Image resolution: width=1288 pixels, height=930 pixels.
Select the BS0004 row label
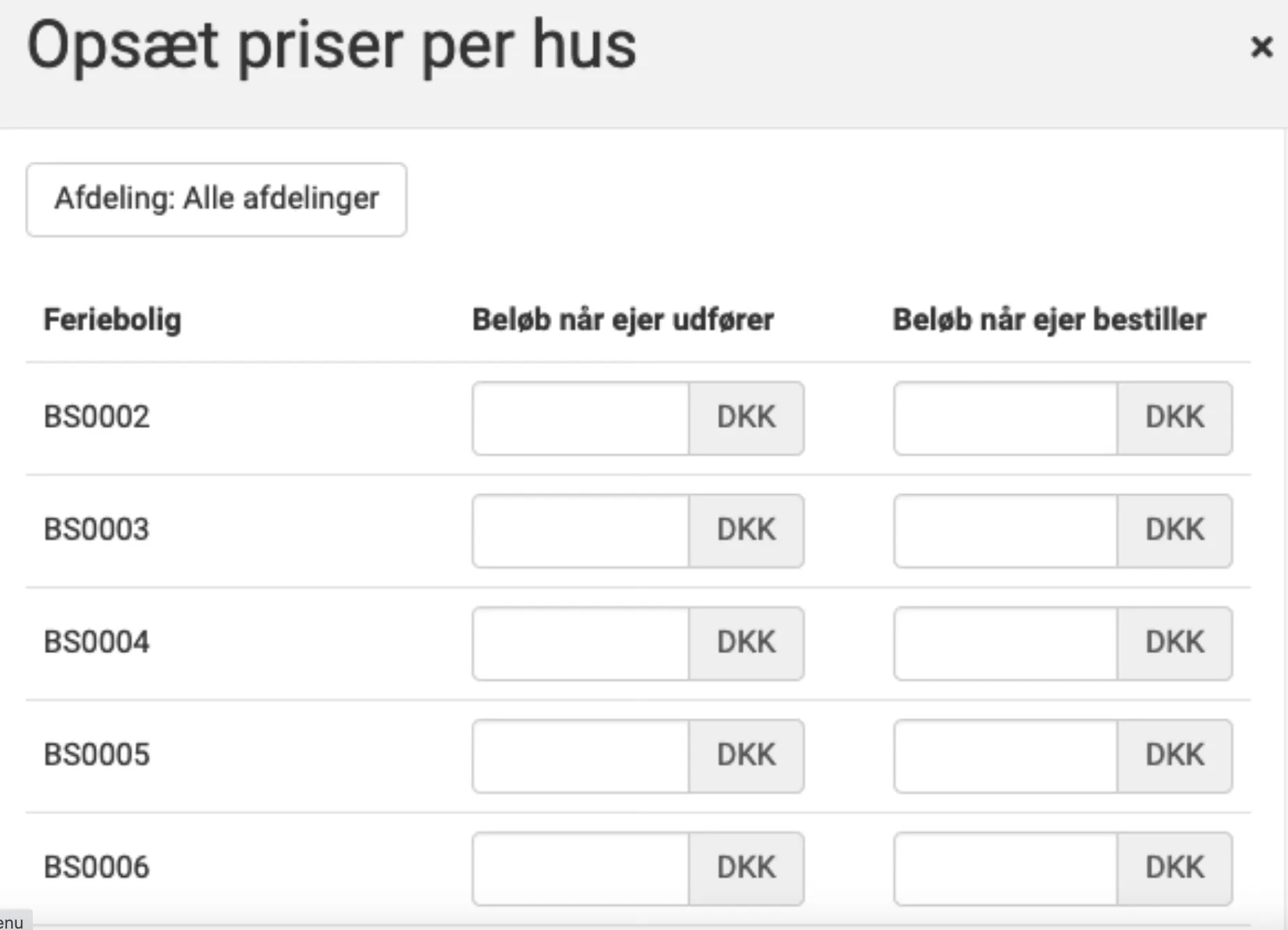click(x=97, y=643)
